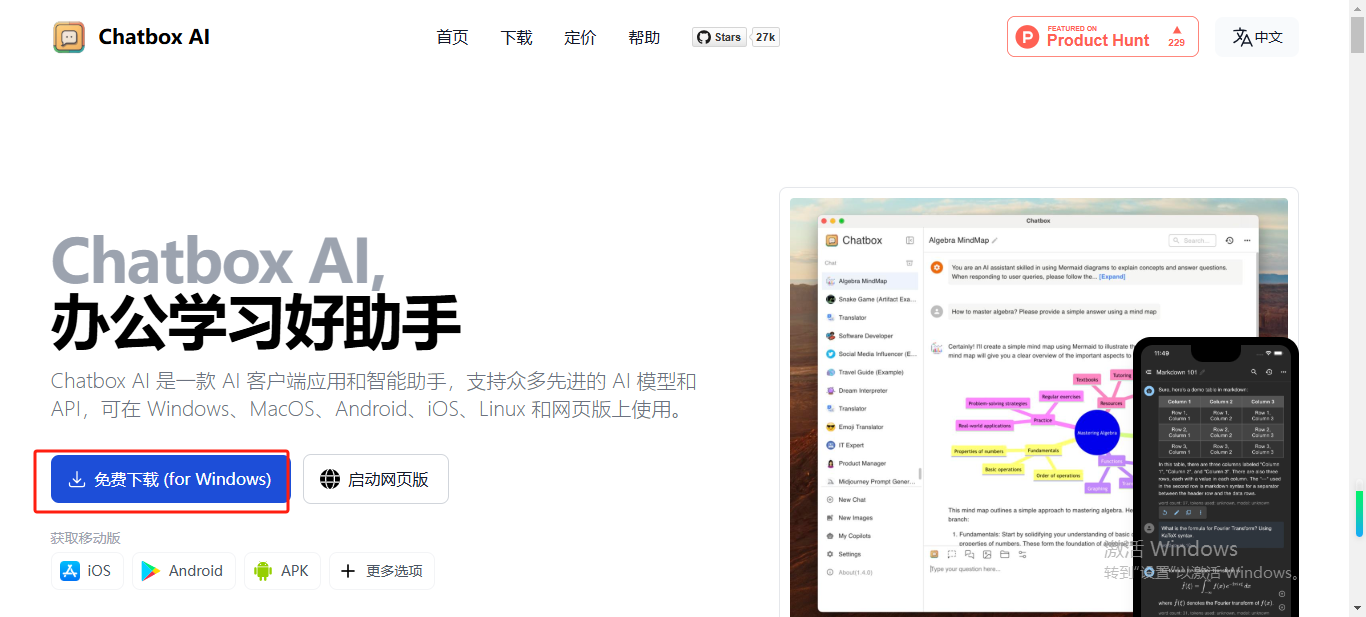1366x617 pixels.
Task: Open the 下载 nav item
Action: pyautogui.click(x=516, y=37)
